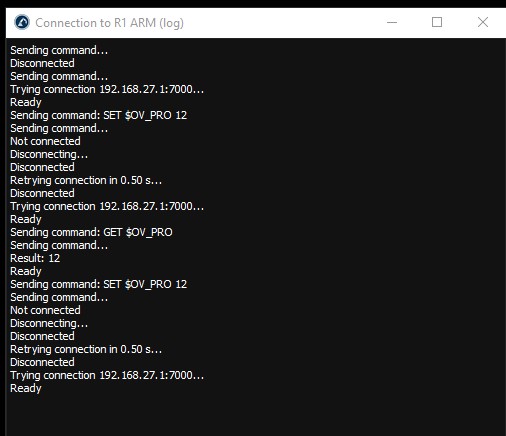Viewport: 506px width, 436px height.
Task: Minimize the Connection to R1 ARM log window
Action: click(392, 22)
